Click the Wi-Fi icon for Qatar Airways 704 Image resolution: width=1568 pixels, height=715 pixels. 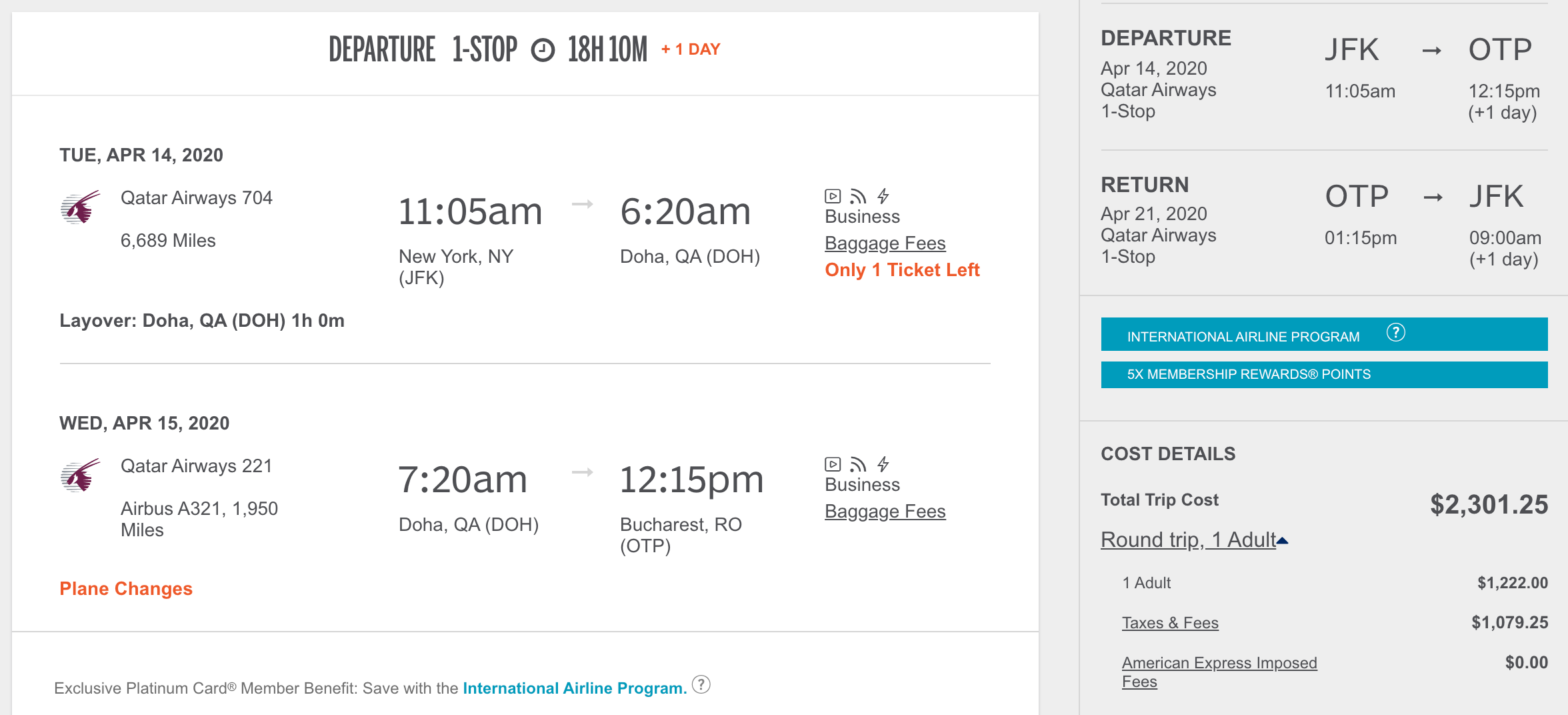[x=858, y=196]
